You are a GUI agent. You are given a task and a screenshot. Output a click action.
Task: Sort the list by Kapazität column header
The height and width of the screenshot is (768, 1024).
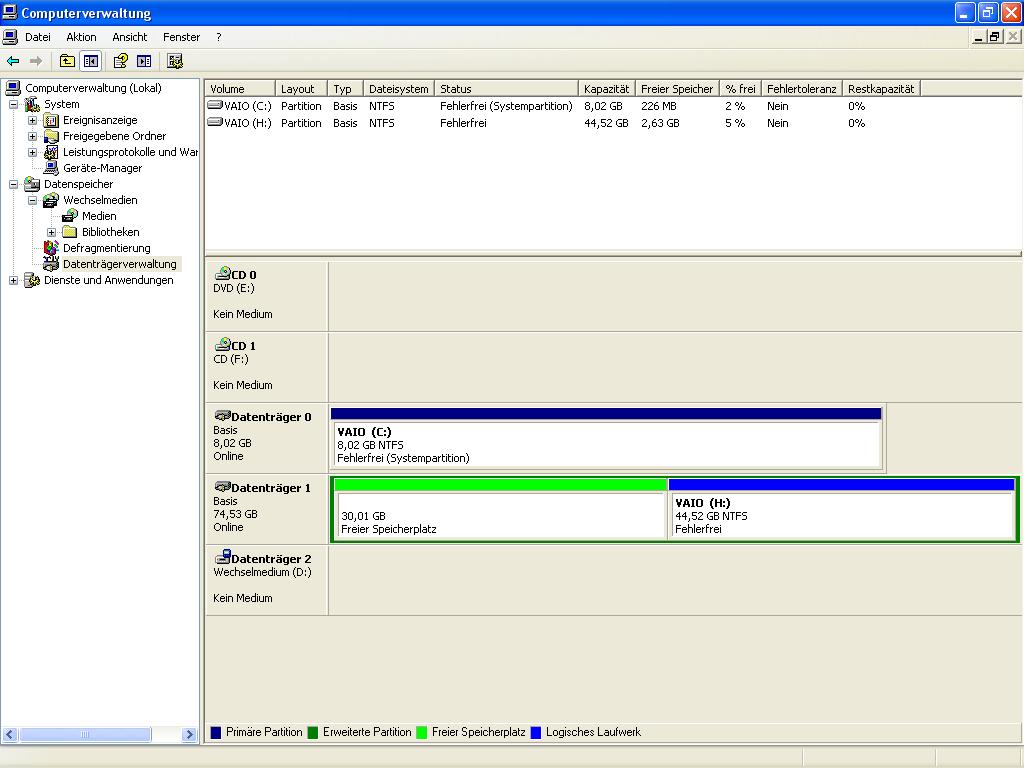606,89
